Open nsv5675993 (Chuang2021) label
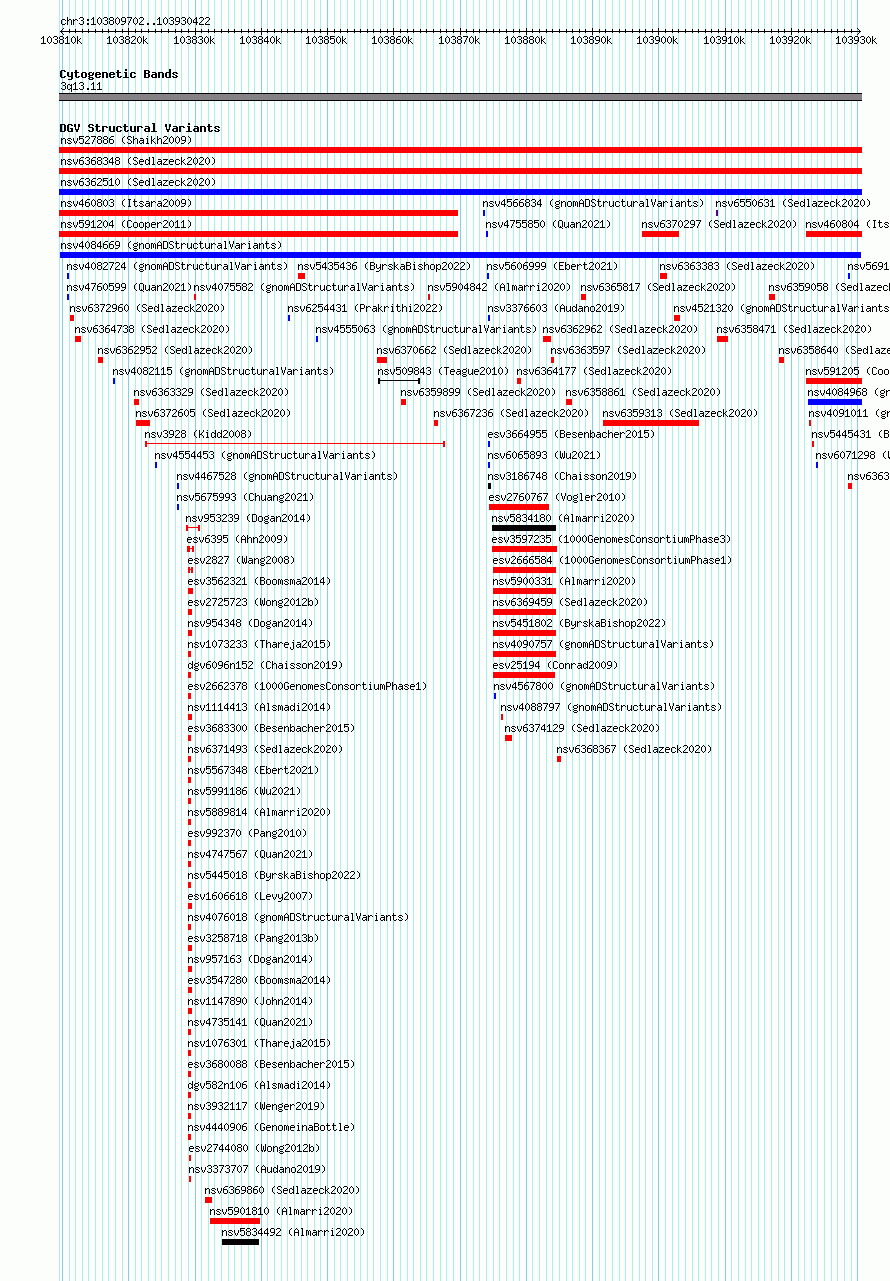The height and width of the screenshot is (1281, 890). click(245, 497)
